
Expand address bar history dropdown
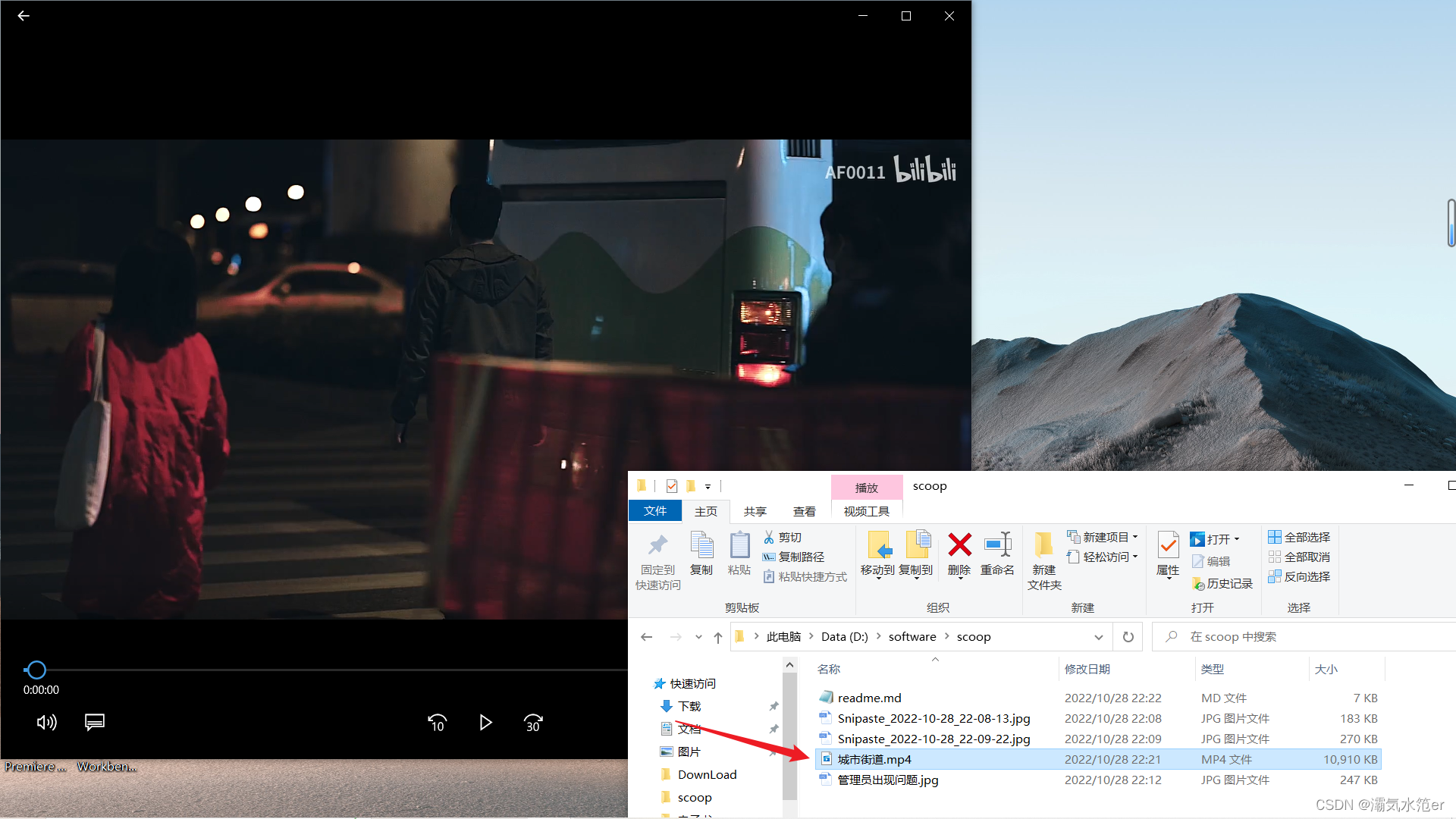(x=1098, y=637)
